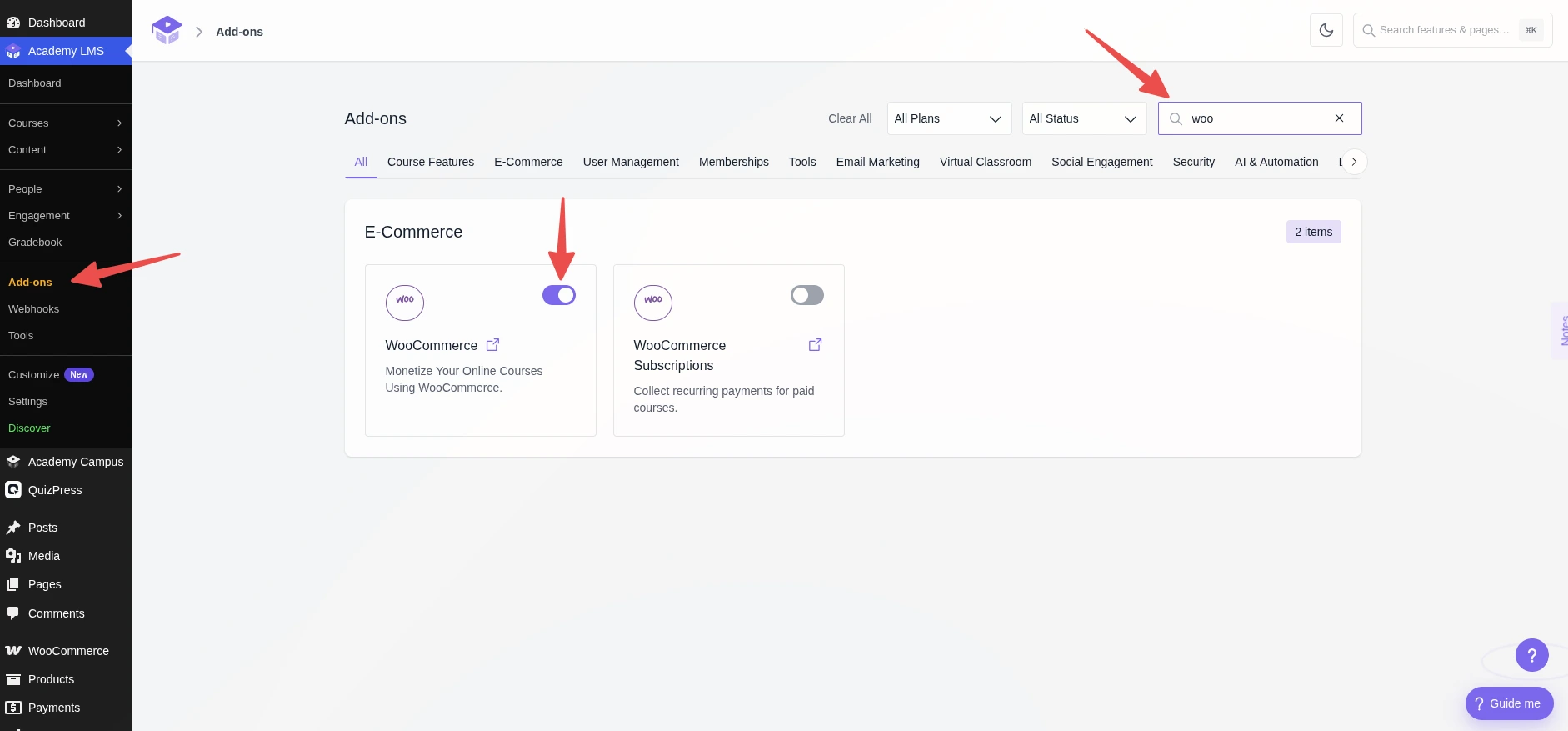Open Media icon in sidebar
The height and width of the screenshot is (731, 1568).
pos(13,556)
